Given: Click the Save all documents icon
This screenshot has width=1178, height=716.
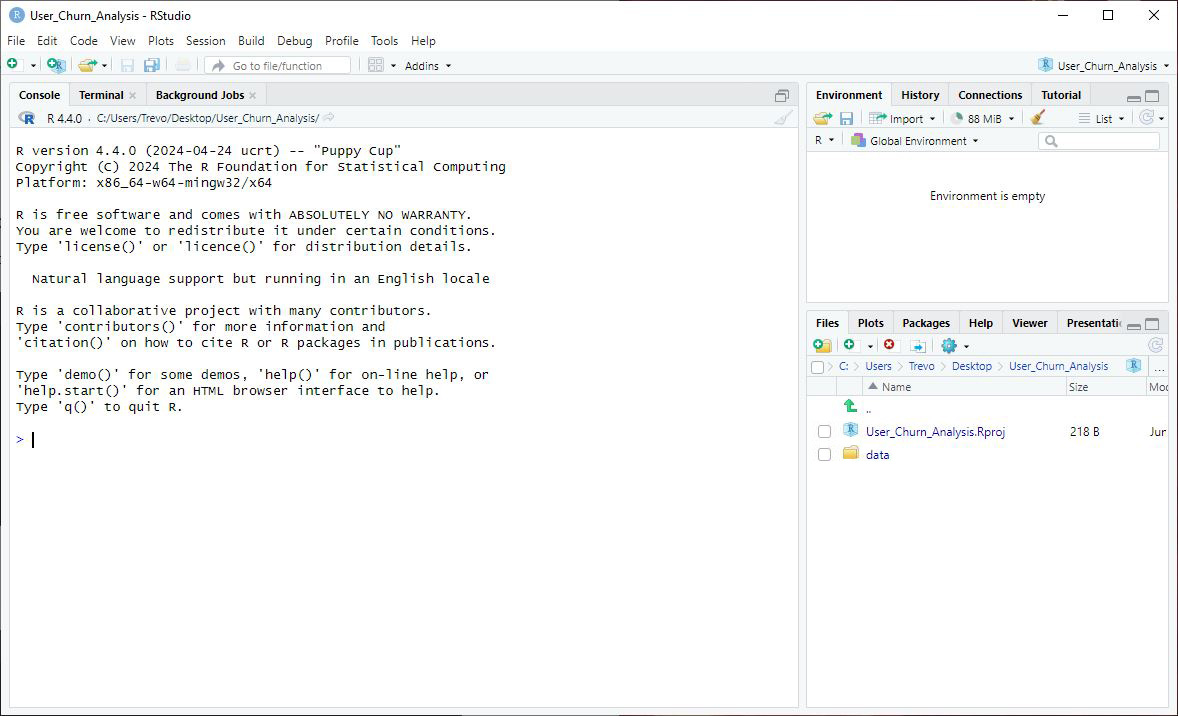Looking at the screenshot, I should [152, 65].
